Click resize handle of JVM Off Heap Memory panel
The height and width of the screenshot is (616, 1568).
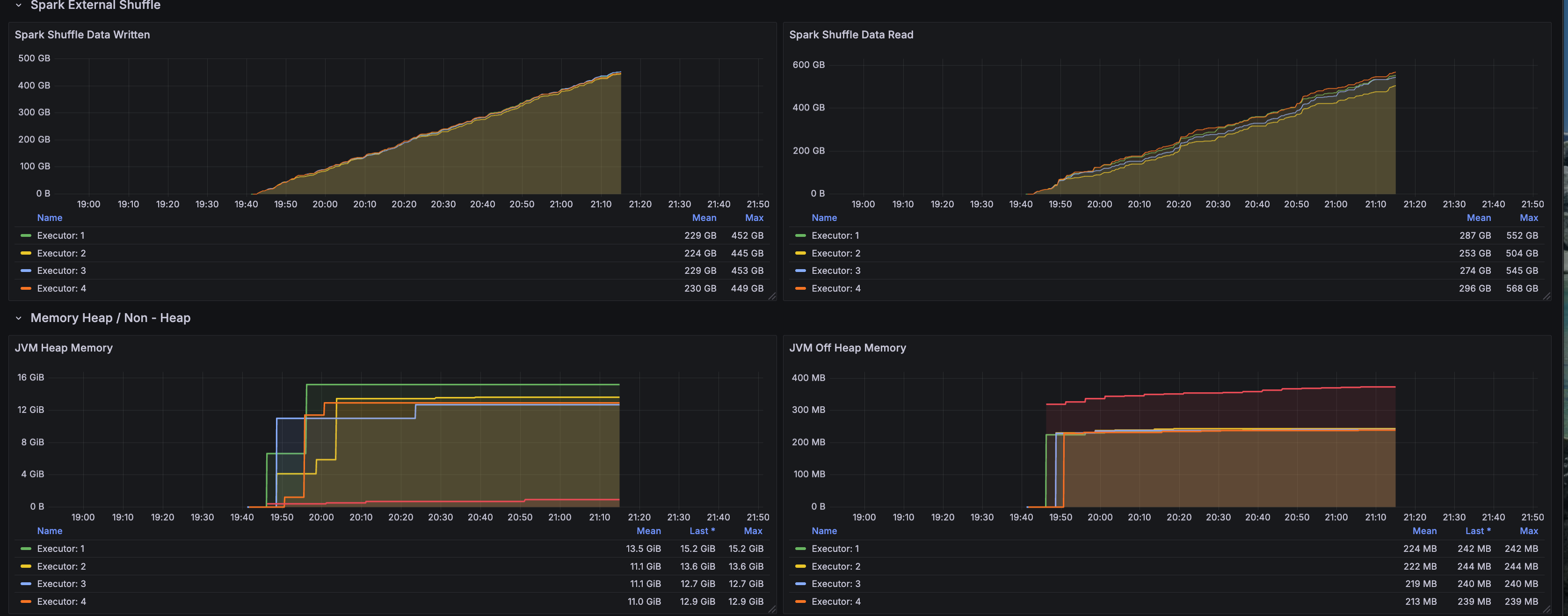(1546, 609)
